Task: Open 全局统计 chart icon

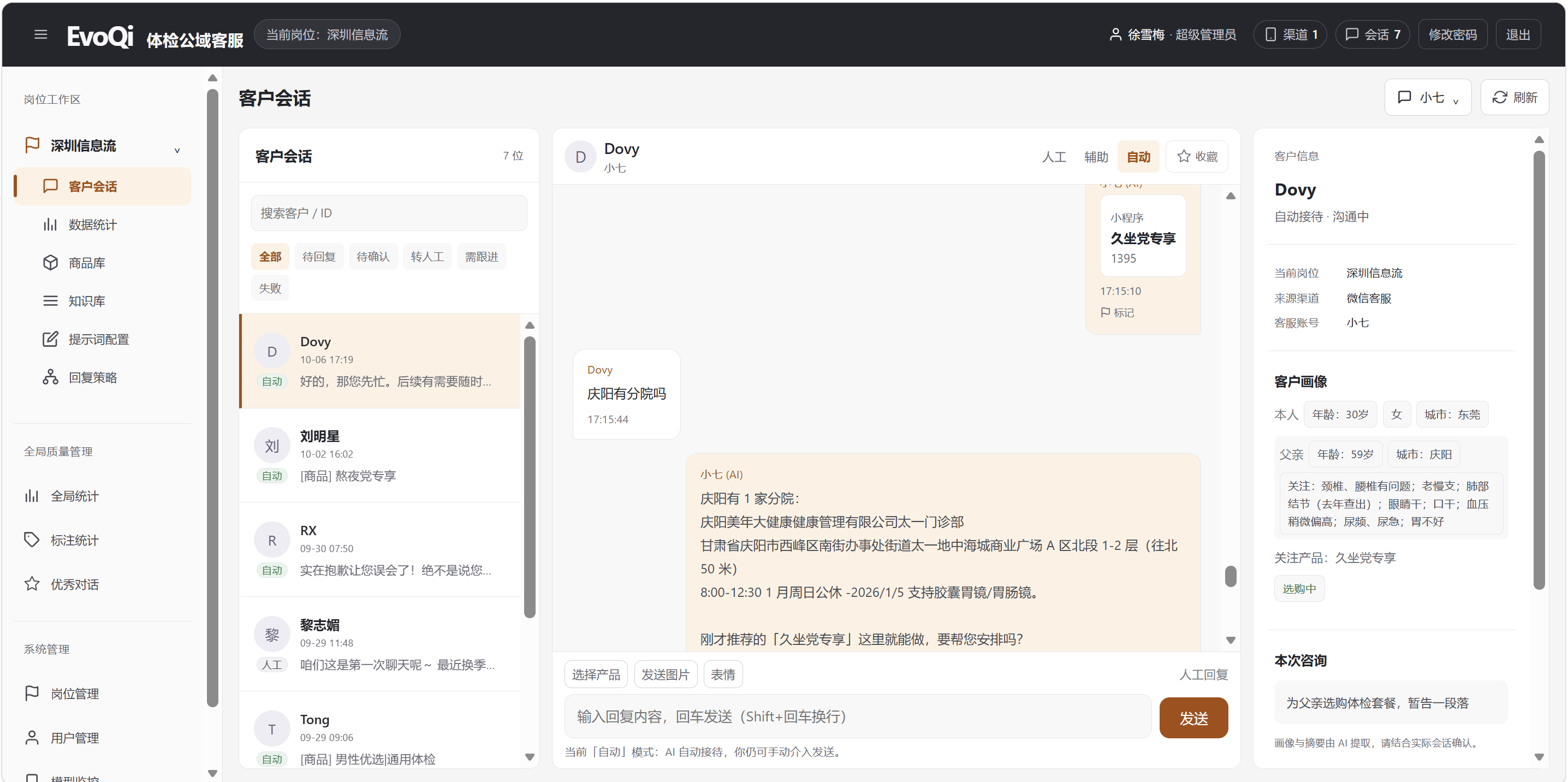Action: pyautogui.click(x=32, y=496)
